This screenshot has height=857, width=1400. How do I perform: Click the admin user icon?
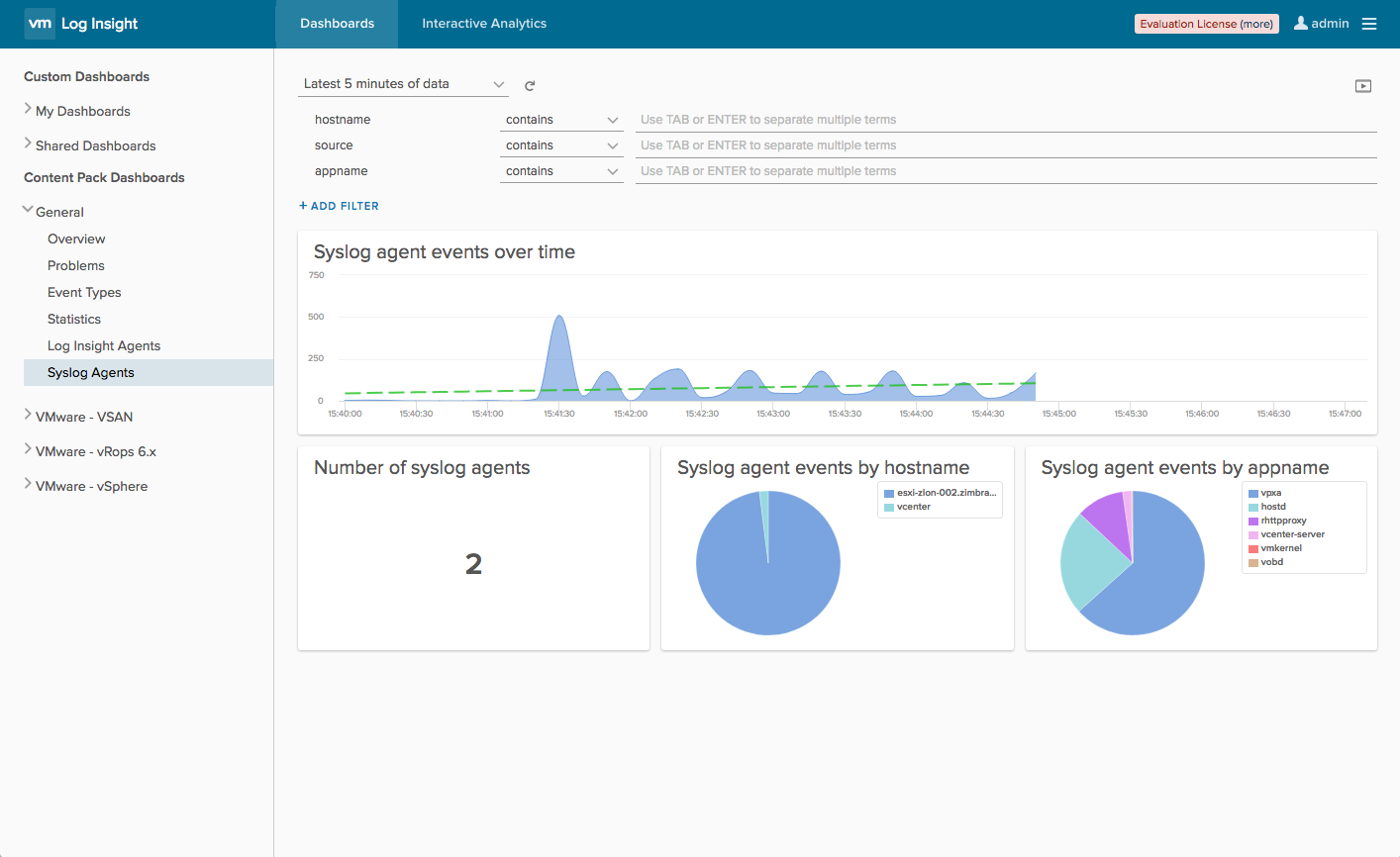pyautogui.click(x=1301, y=23)
